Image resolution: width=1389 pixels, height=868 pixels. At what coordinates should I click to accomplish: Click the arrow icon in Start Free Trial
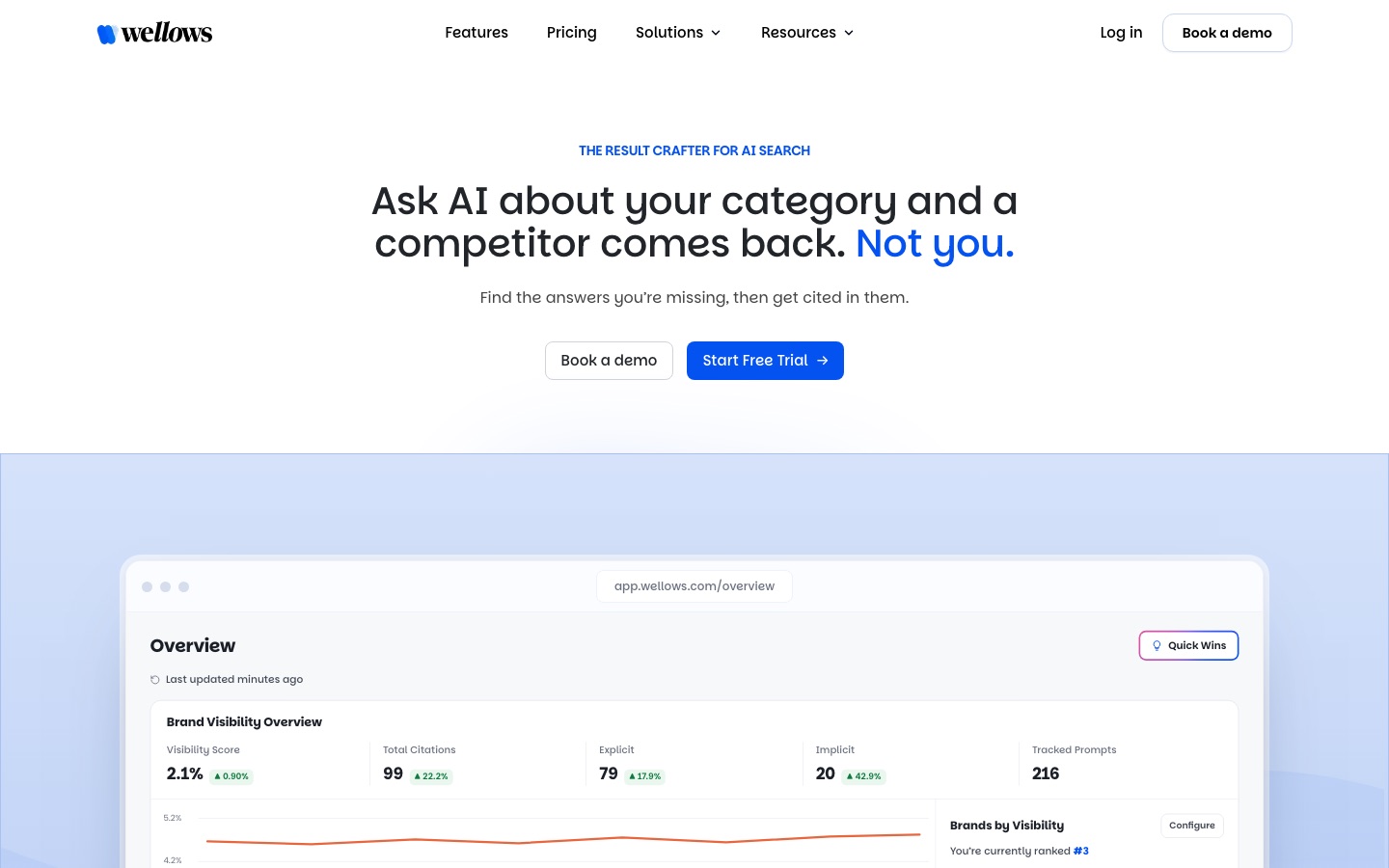tap(823, 361)
